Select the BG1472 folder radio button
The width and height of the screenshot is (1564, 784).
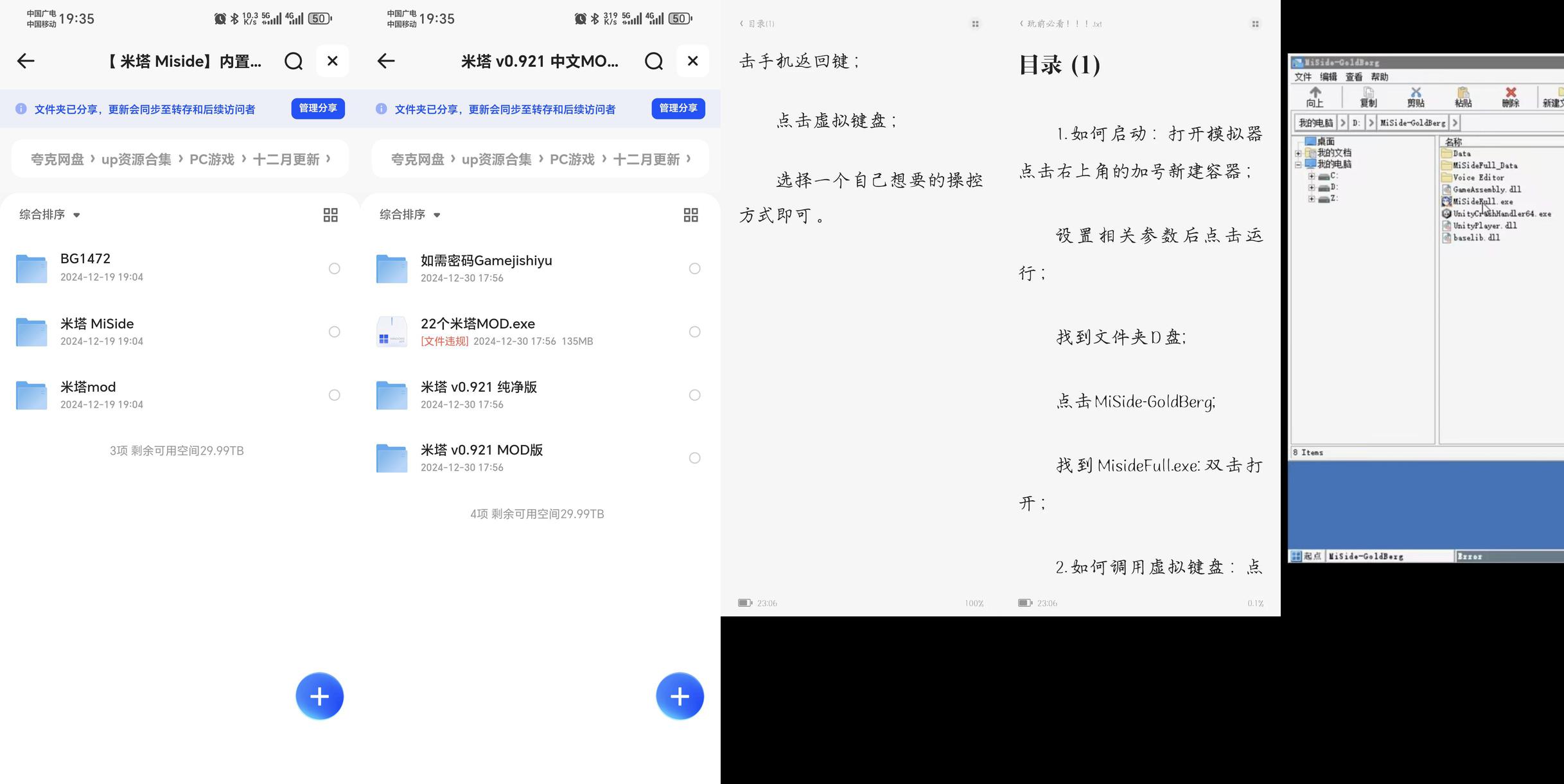[335, 268]
